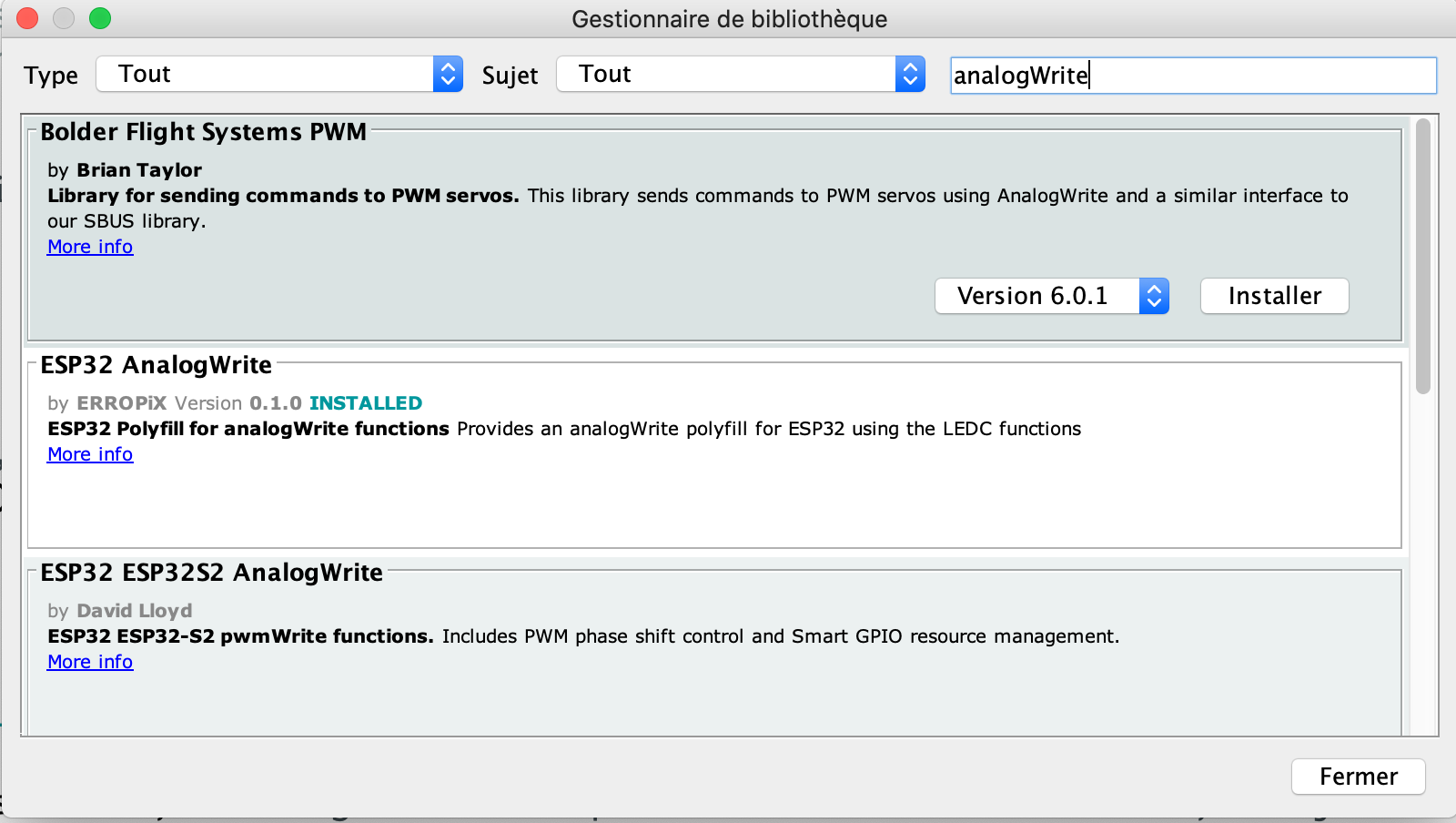The image size is (1456, 823).
Task: Follow More info link under ESP32 AnalogWrite
Action: coord(90,454)
